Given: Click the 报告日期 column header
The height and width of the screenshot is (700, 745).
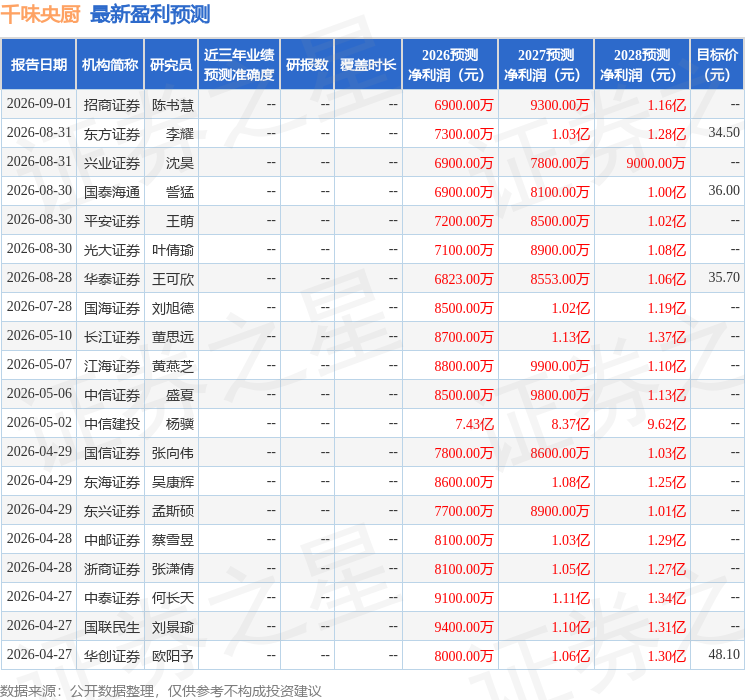Looking at the screenshot, I should point(38,65).
